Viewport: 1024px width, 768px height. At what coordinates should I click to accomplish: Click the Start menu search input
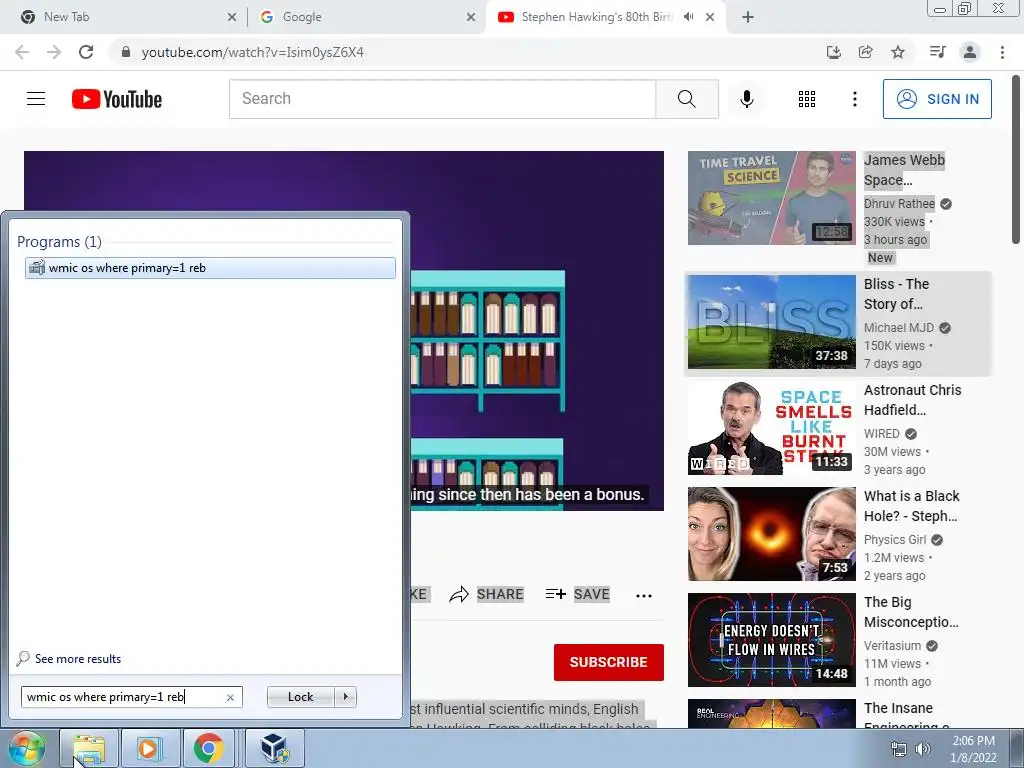[x=123, y=697]
